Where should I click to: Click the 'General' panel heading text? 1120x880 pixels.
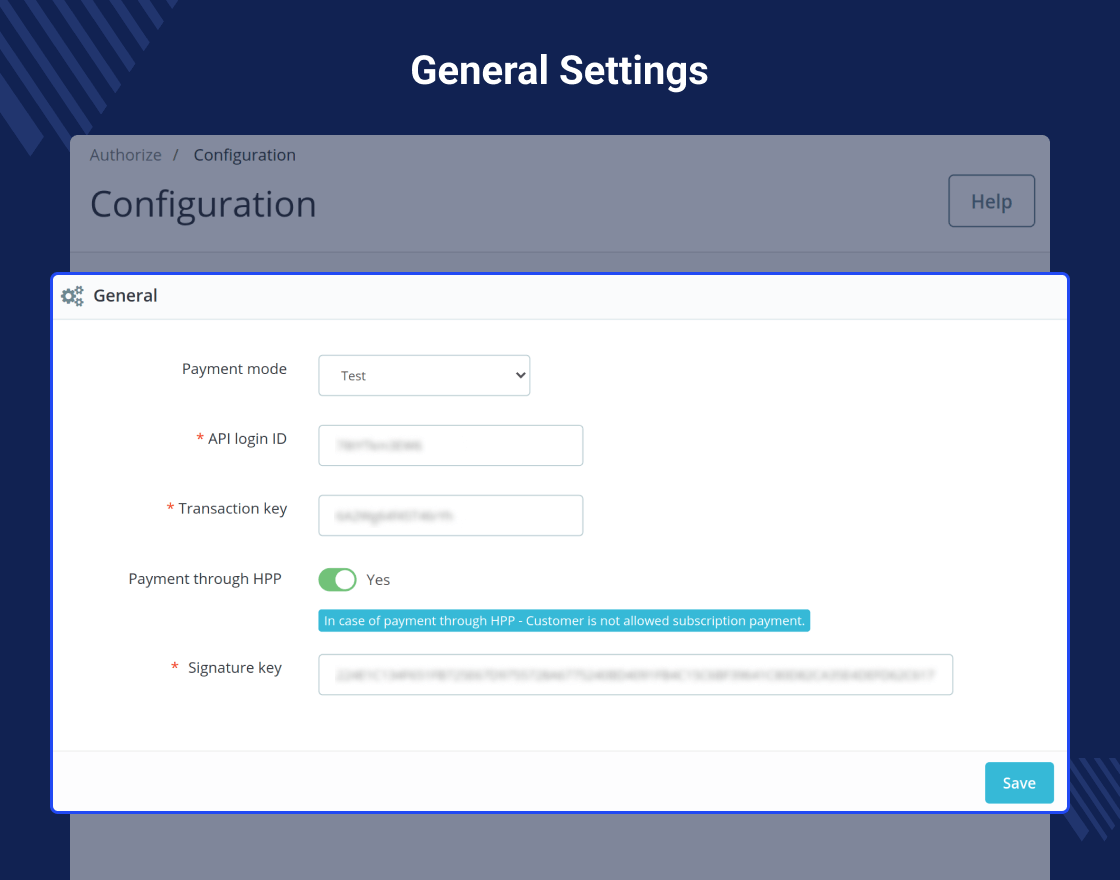pyautogui.click(x=125, y=296)
